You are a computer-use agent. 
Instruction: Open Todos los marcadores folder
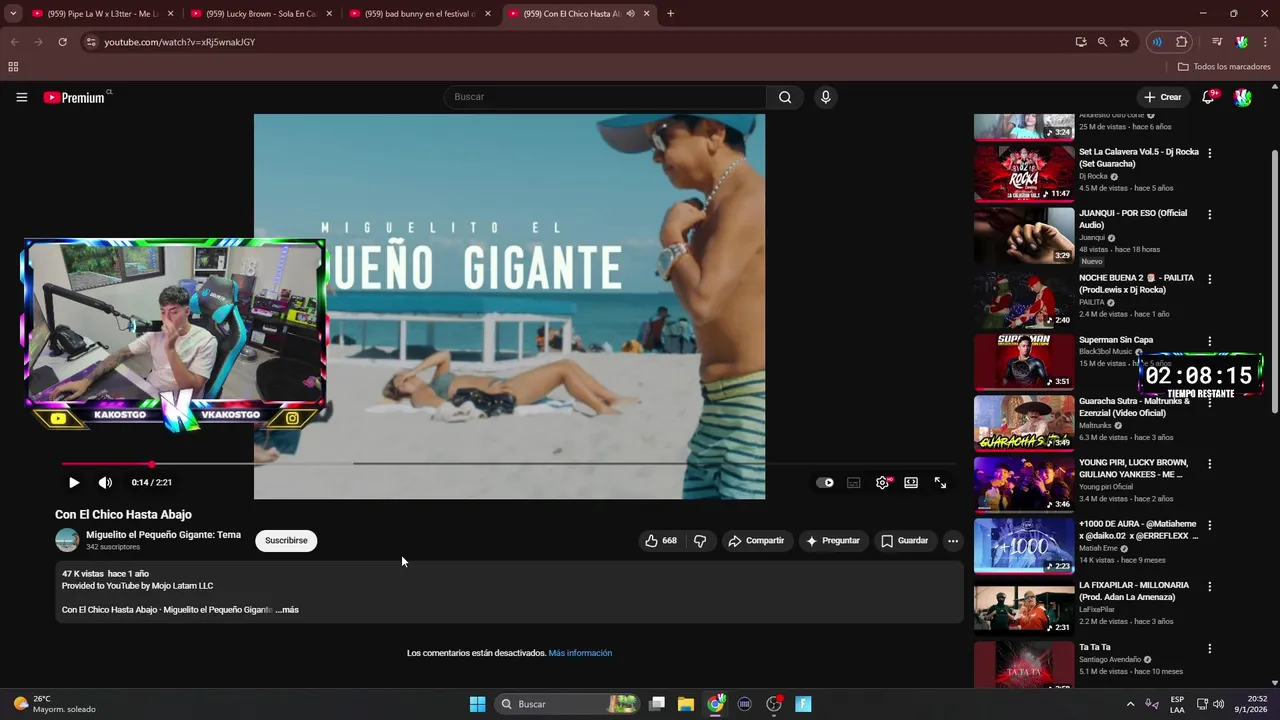click(x=1224, y=67)
